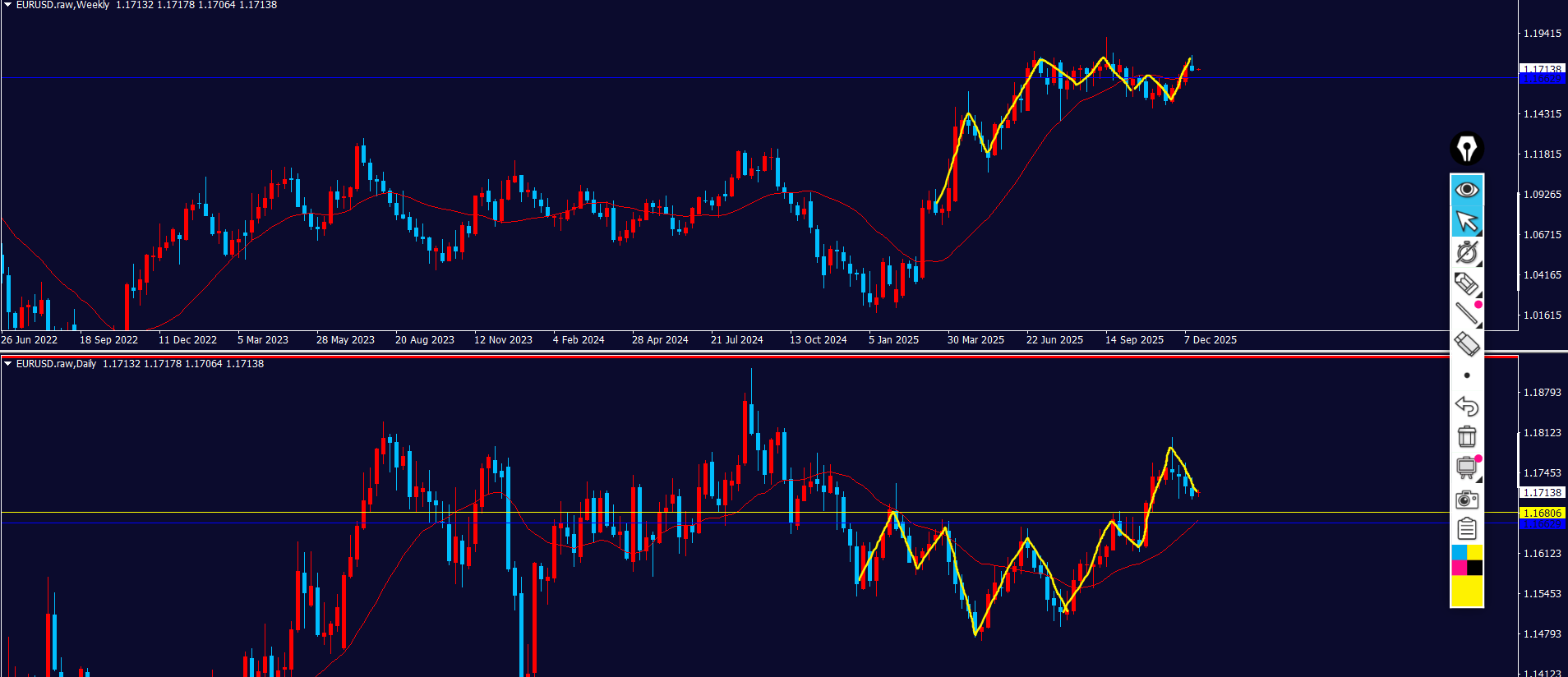The height and width of the screenshot is (677, 1568).
Task: Take a screenshot with the camera icon
Action: tap(1467, 499)
